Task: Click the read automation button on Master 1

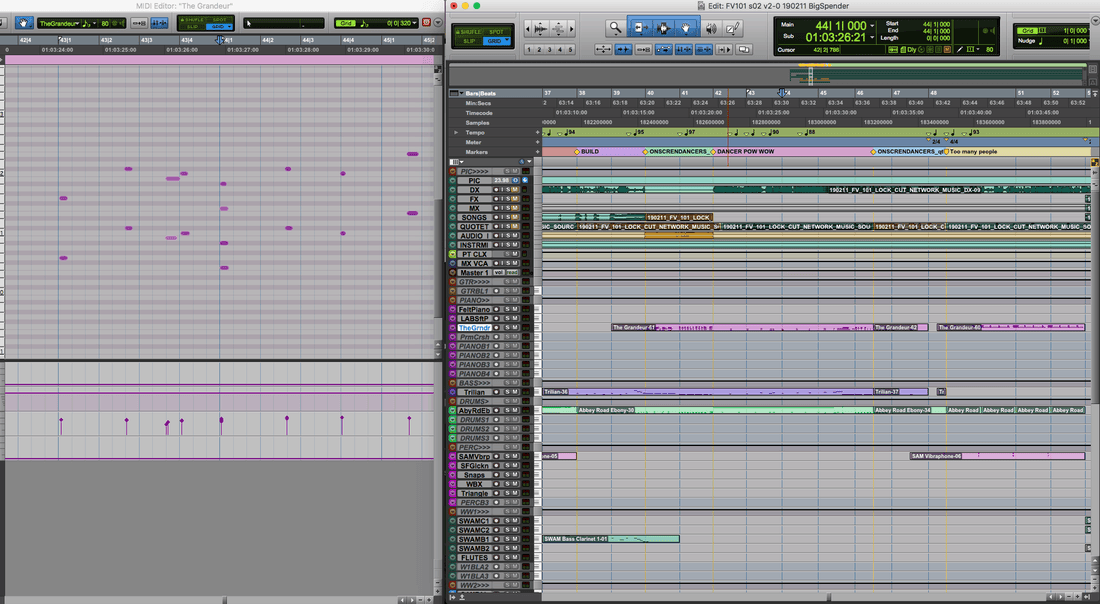Action: tap(512, 273)
